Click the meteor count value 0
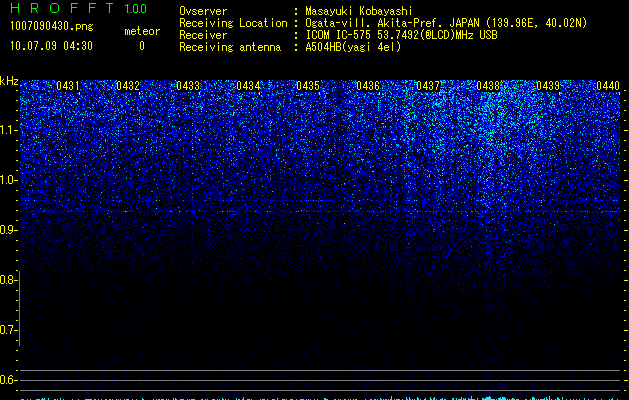629x400 pixels. point(142,46)
